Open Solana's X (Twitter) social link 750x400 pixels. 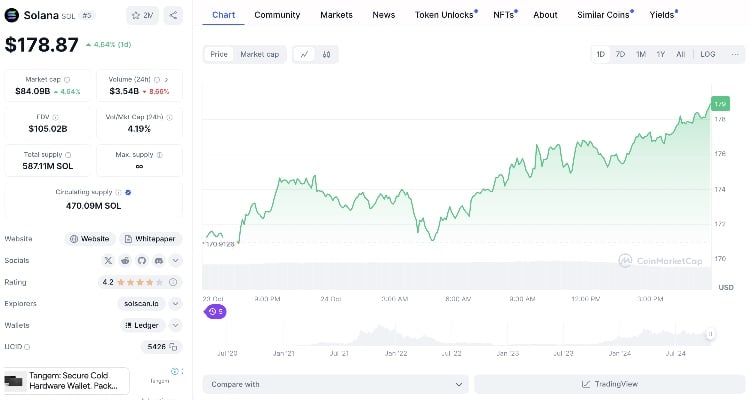coord(108,260)
